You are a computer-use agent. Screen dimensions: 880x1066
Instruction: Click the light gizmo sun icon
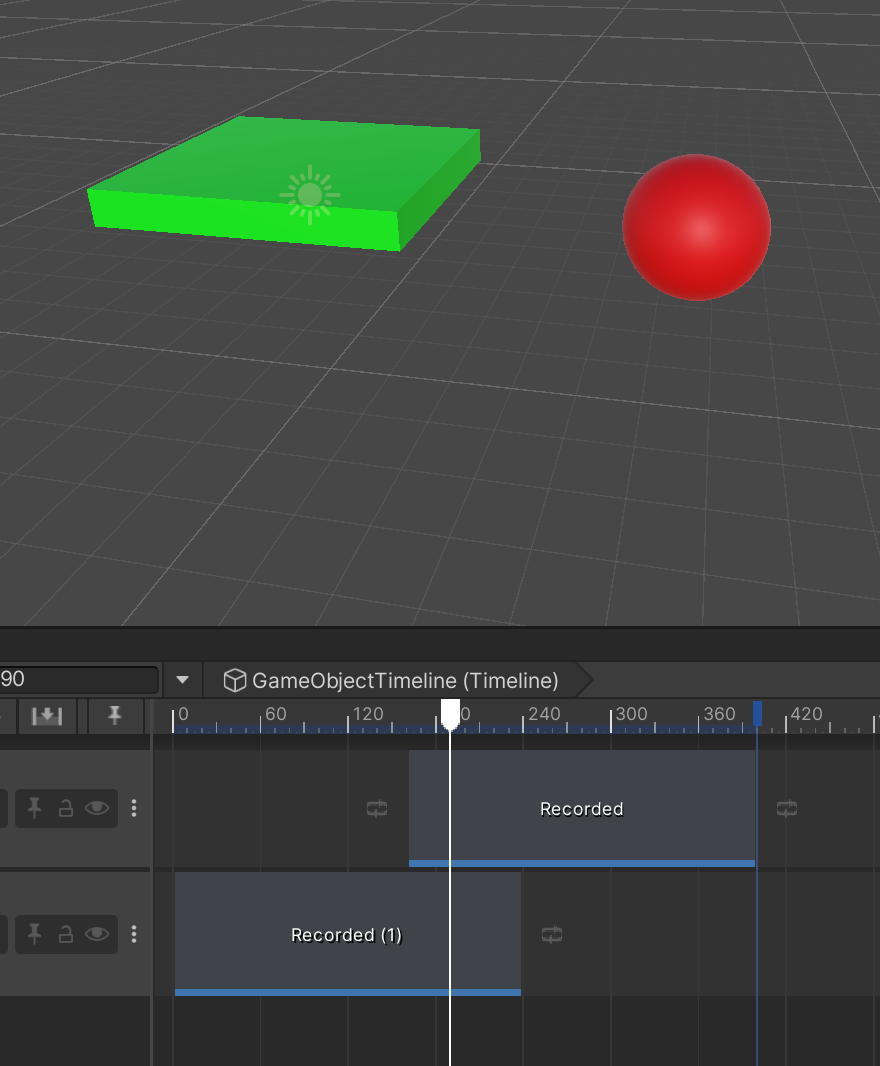(x=310, y=195)
